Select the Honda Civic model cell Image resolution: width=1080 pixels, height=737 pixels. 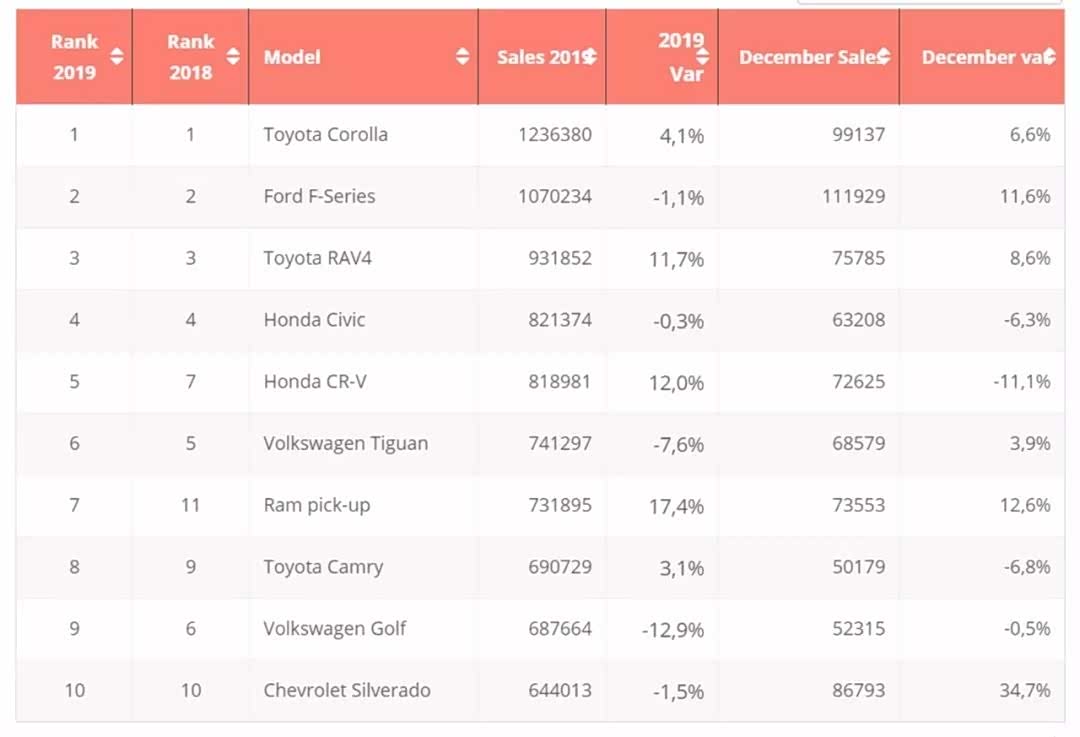point(314,321)
